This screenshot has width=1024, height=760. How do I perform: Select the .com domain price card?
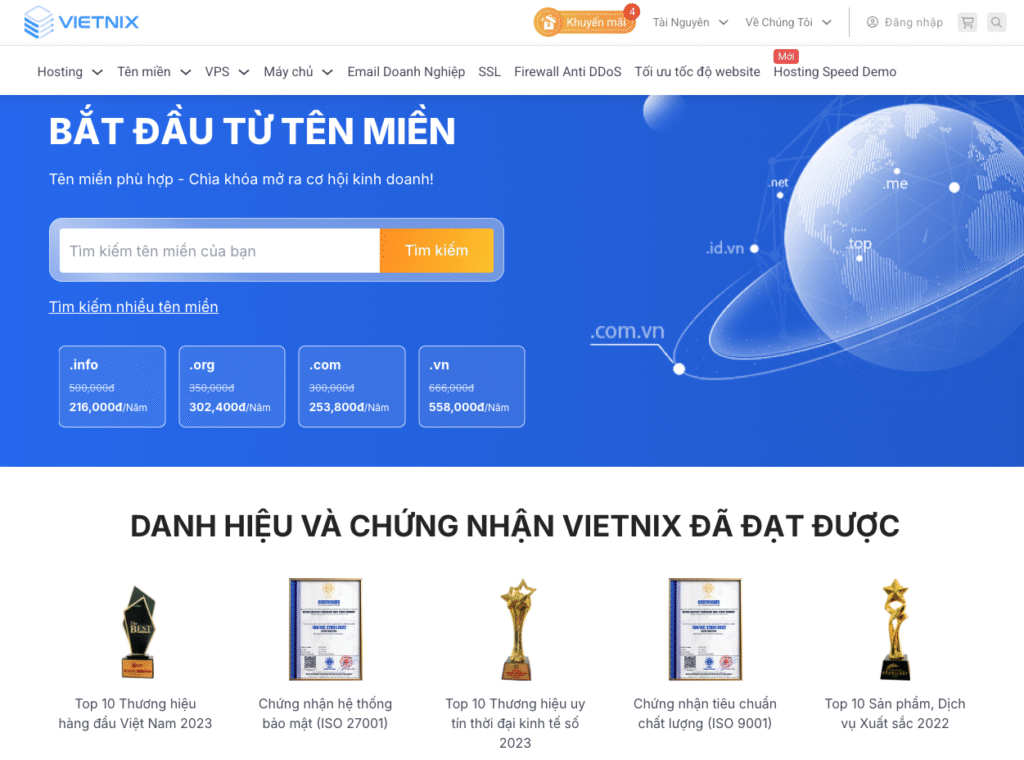351,387
